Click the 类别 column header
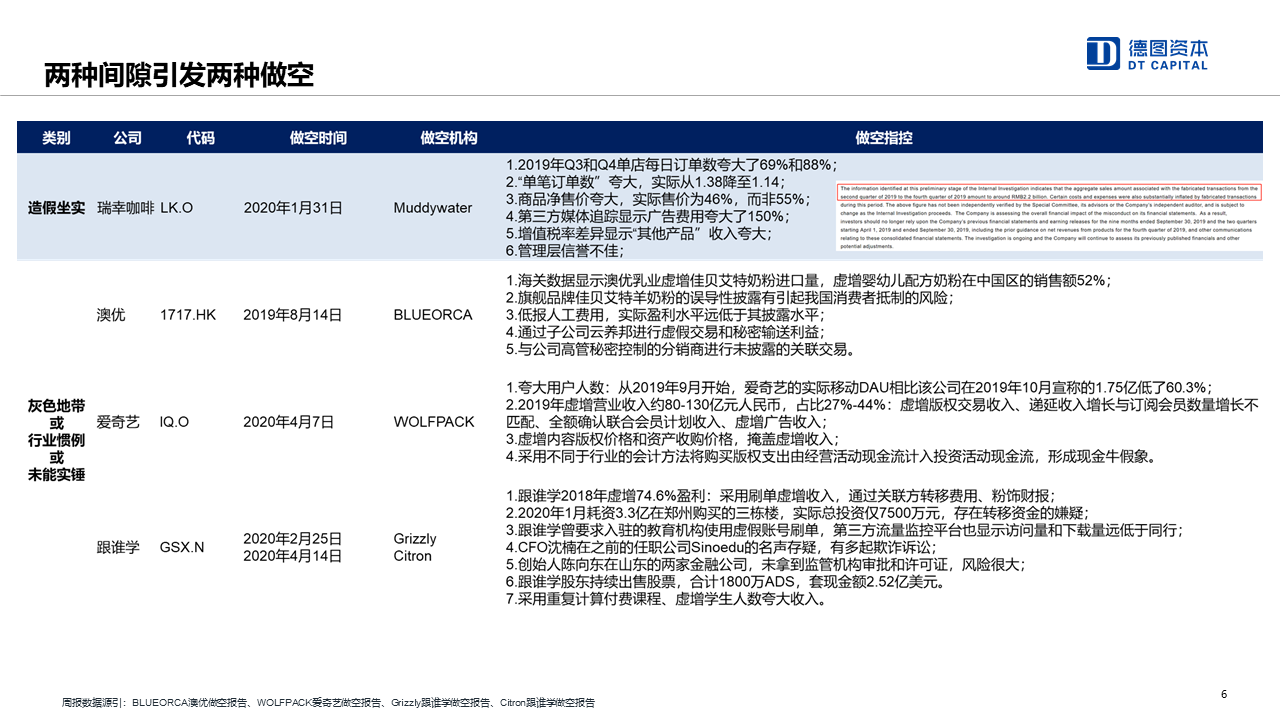 56,138
